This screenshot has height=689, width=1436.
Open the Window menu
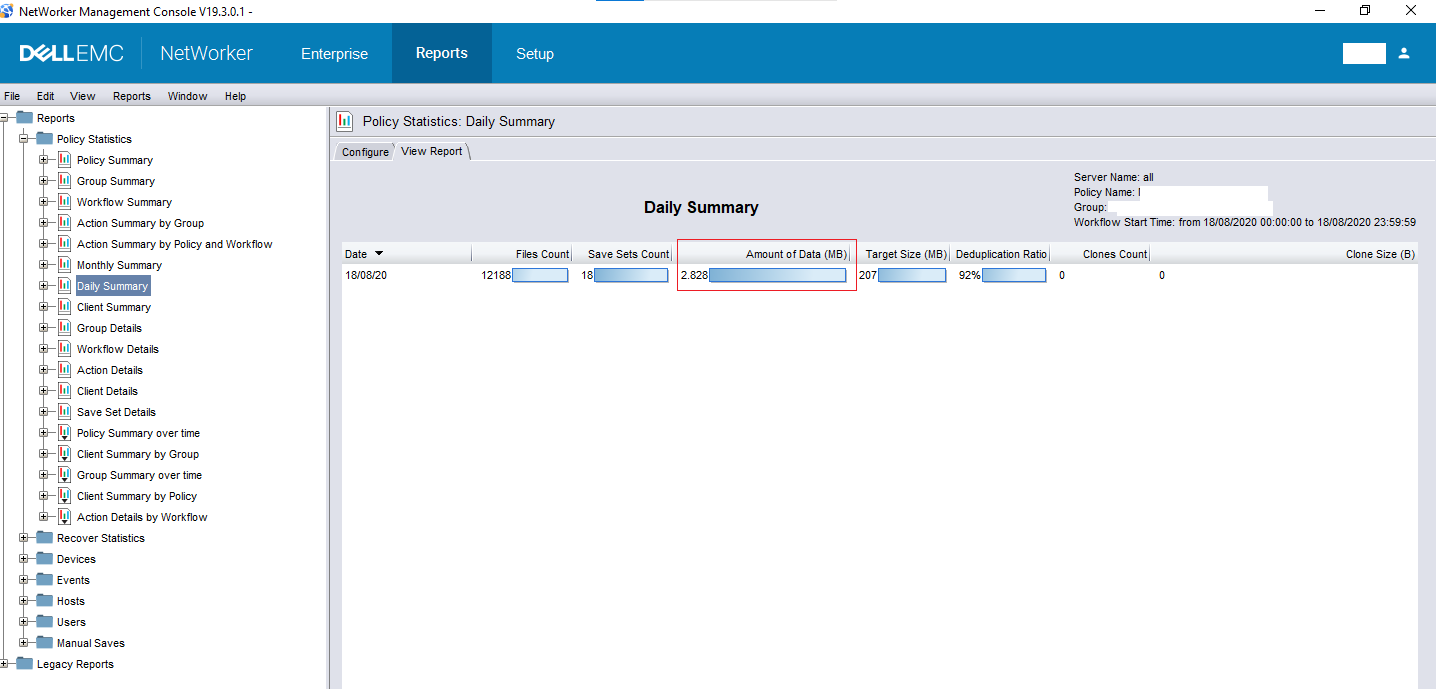click(187, 95)
